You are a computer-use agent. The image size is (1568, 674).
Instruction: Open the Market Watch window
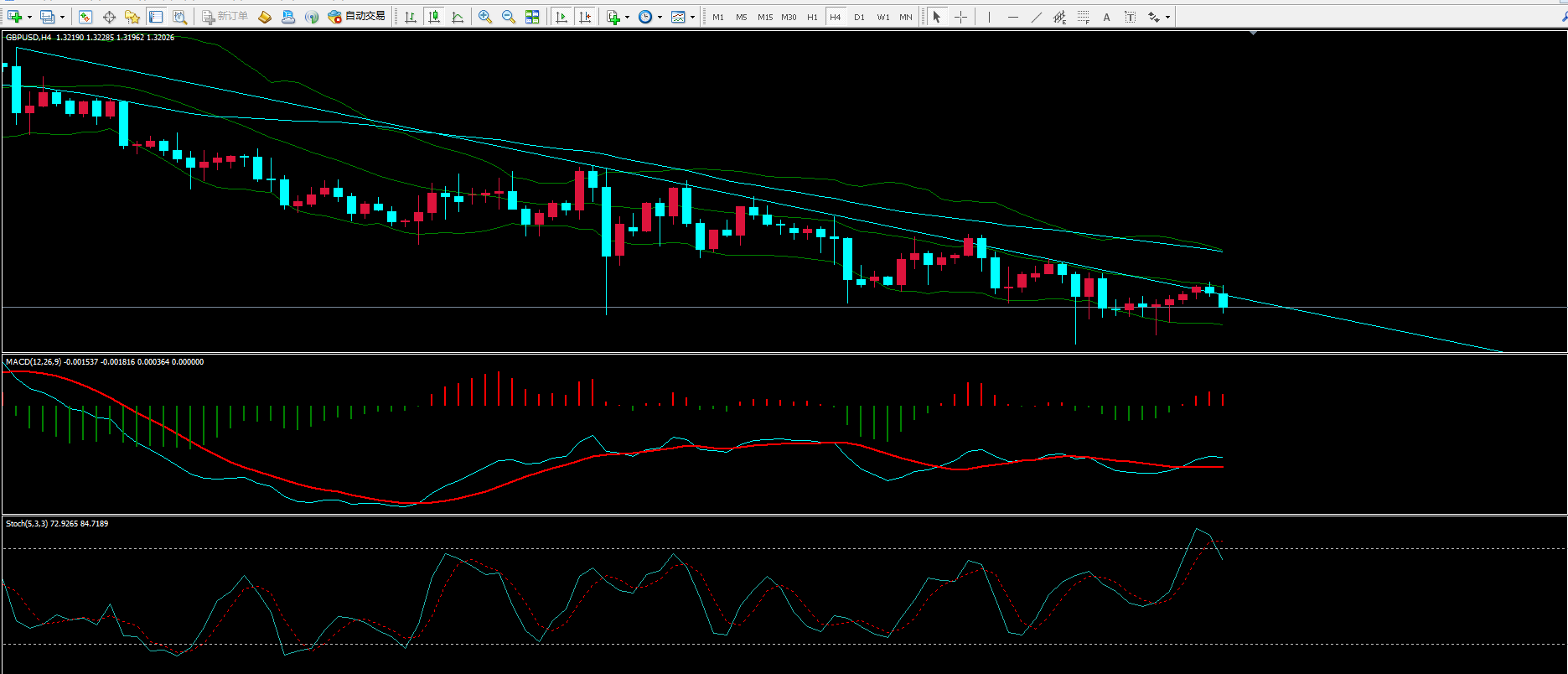tap(85, 17)
